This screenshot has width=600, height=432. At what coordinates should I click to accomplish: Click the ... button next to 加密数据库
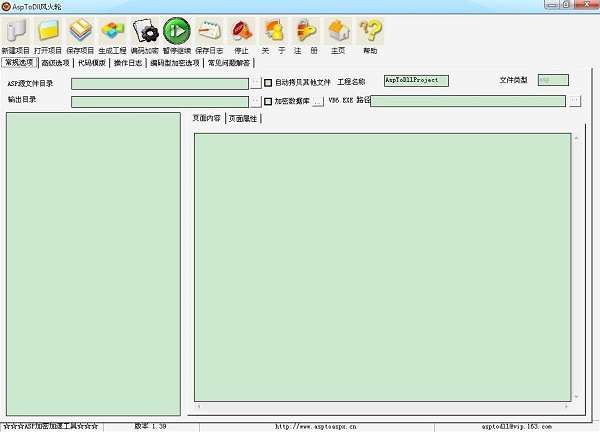(x=318, y=101)
